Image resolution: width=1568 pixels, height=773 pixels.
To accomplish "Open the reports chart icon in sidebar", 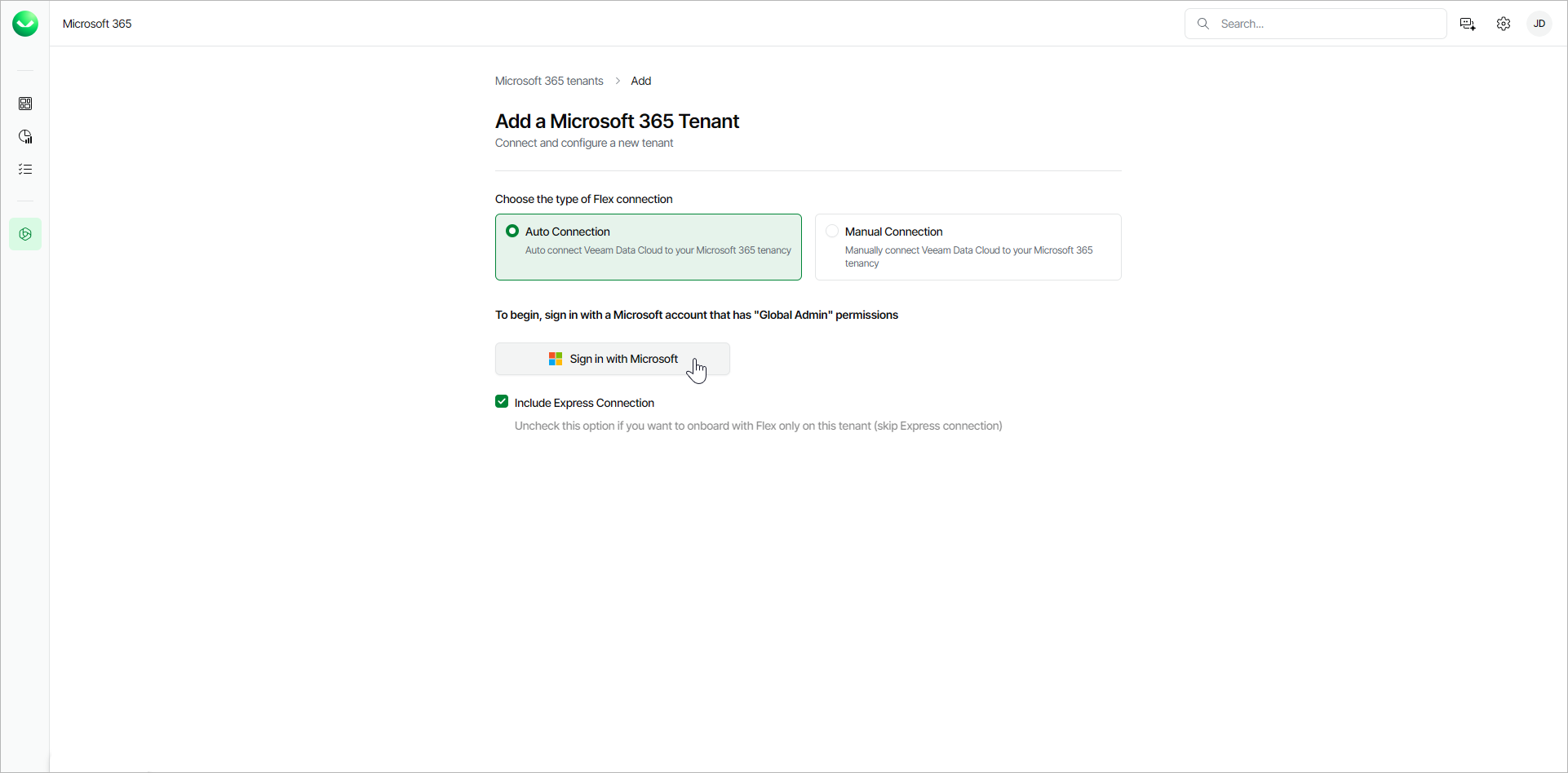I will [25, 136].
